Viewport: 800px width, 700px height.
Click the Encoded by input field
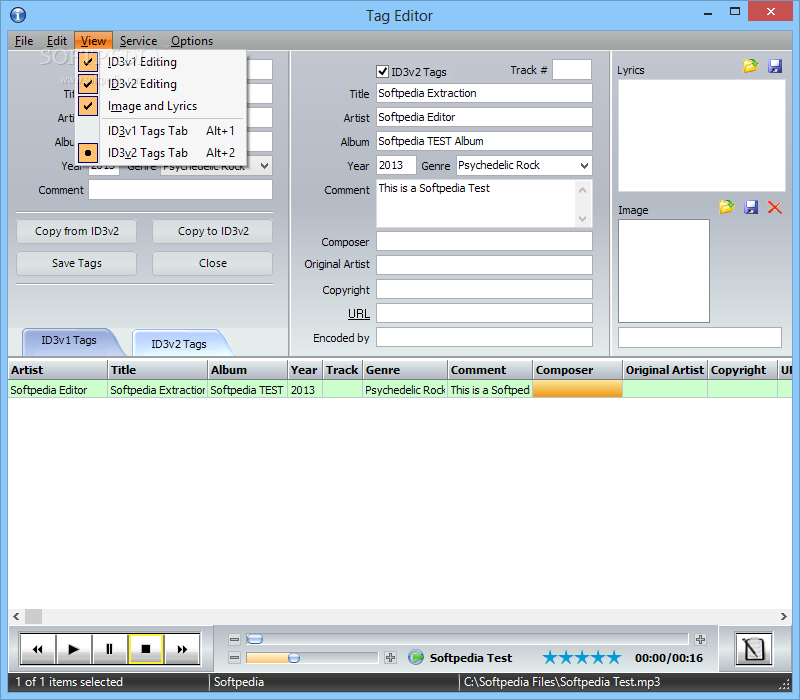484,337
